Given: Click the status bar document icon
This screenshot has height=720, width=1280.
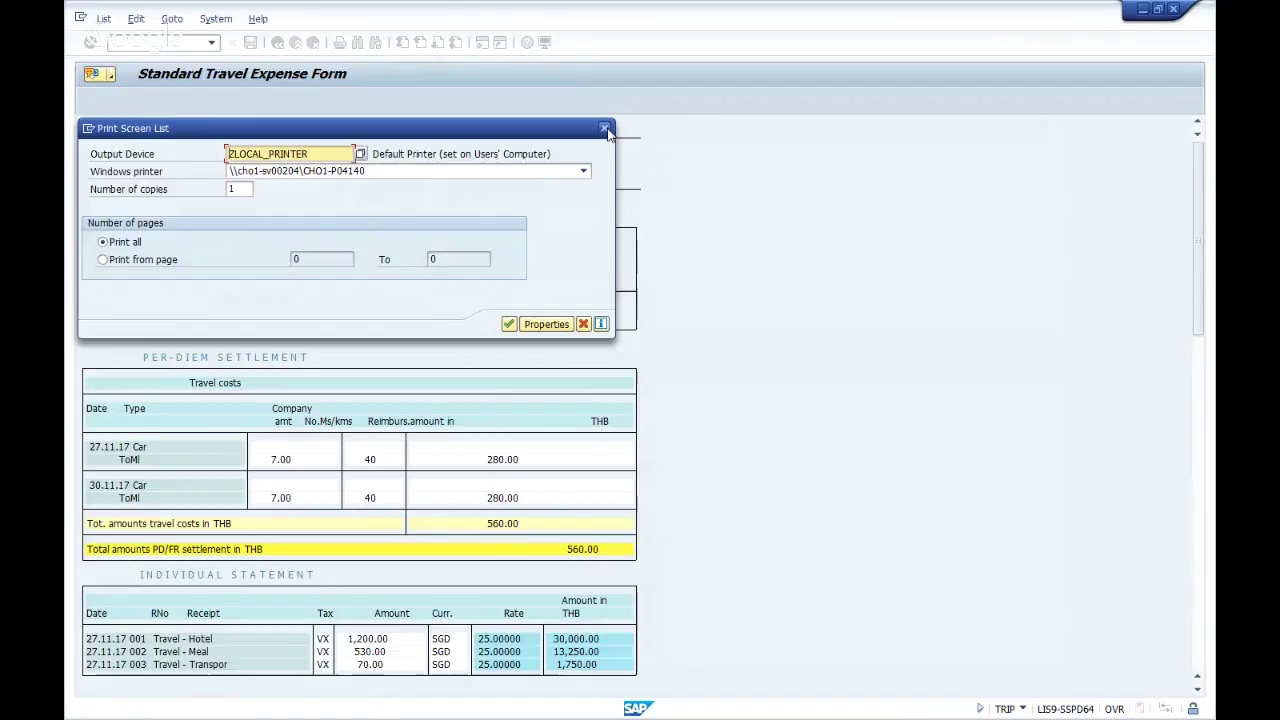Looking at the screenshot, I should (1140, 709).
